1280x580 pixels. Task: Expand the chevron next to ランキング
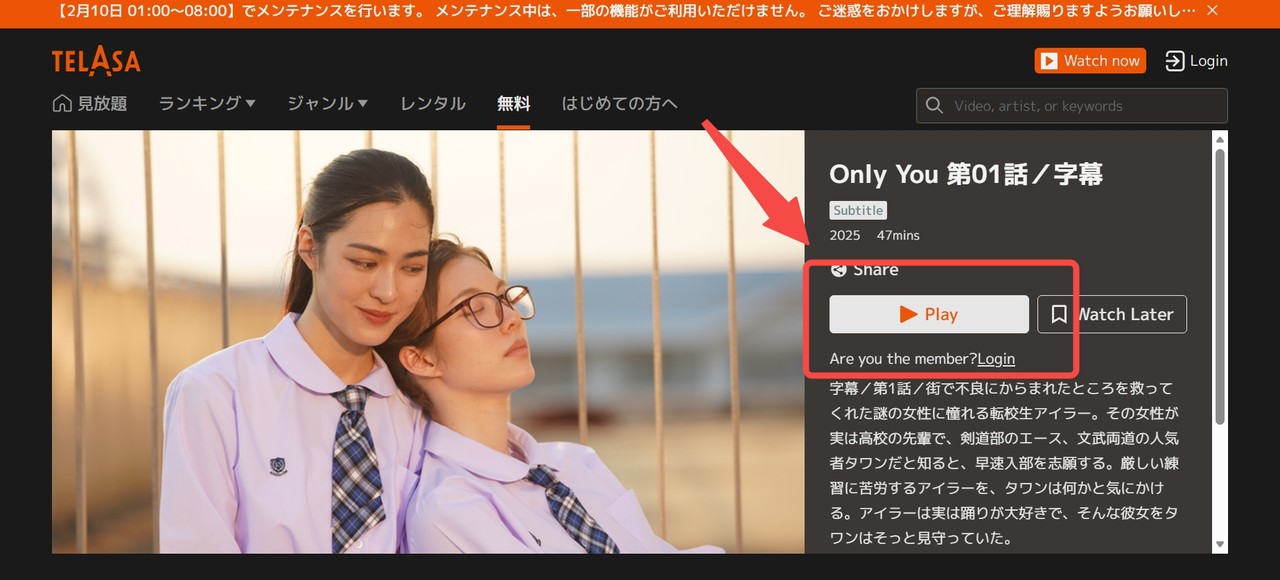249,102
